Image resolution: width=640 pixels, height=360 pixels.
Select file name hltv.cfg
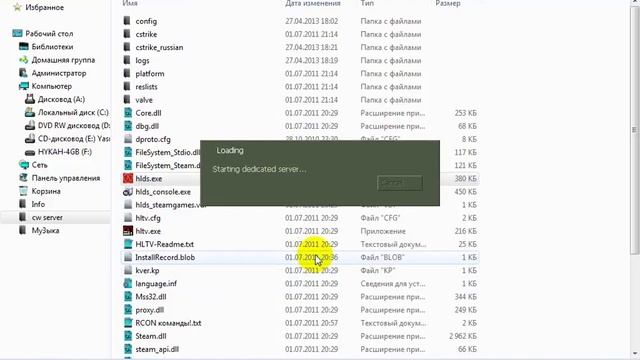tap(148, 218)
